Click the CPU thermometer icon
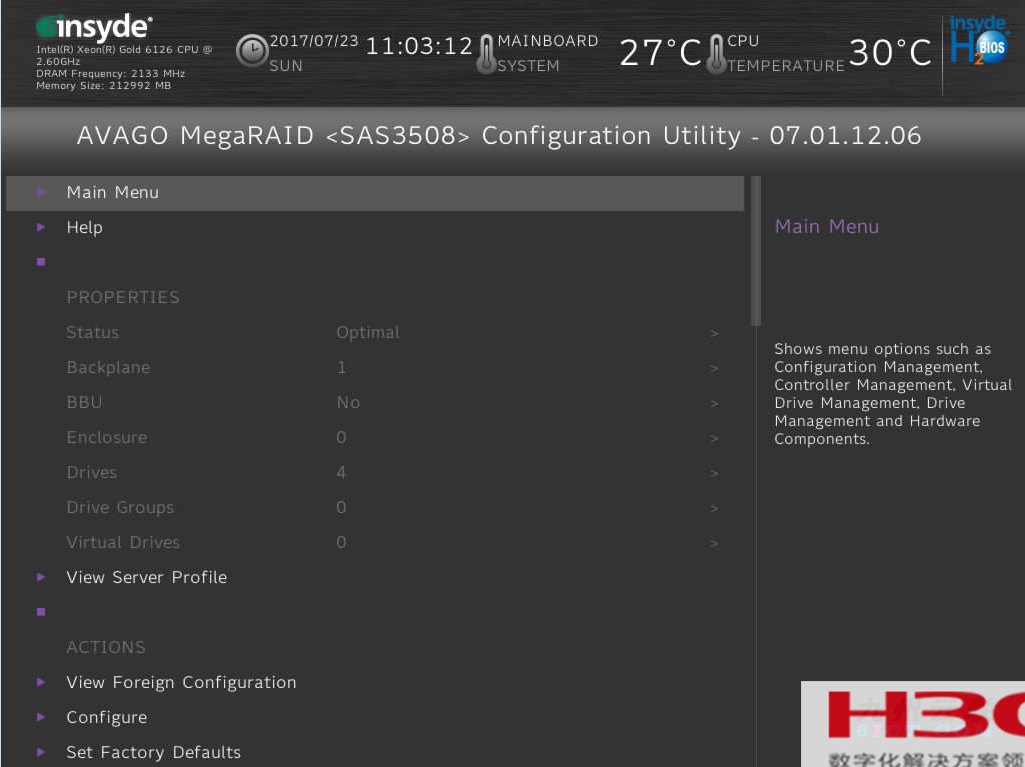Viewport: 1025px width, 767px height. pyautogui.click(x=716, y=54)
